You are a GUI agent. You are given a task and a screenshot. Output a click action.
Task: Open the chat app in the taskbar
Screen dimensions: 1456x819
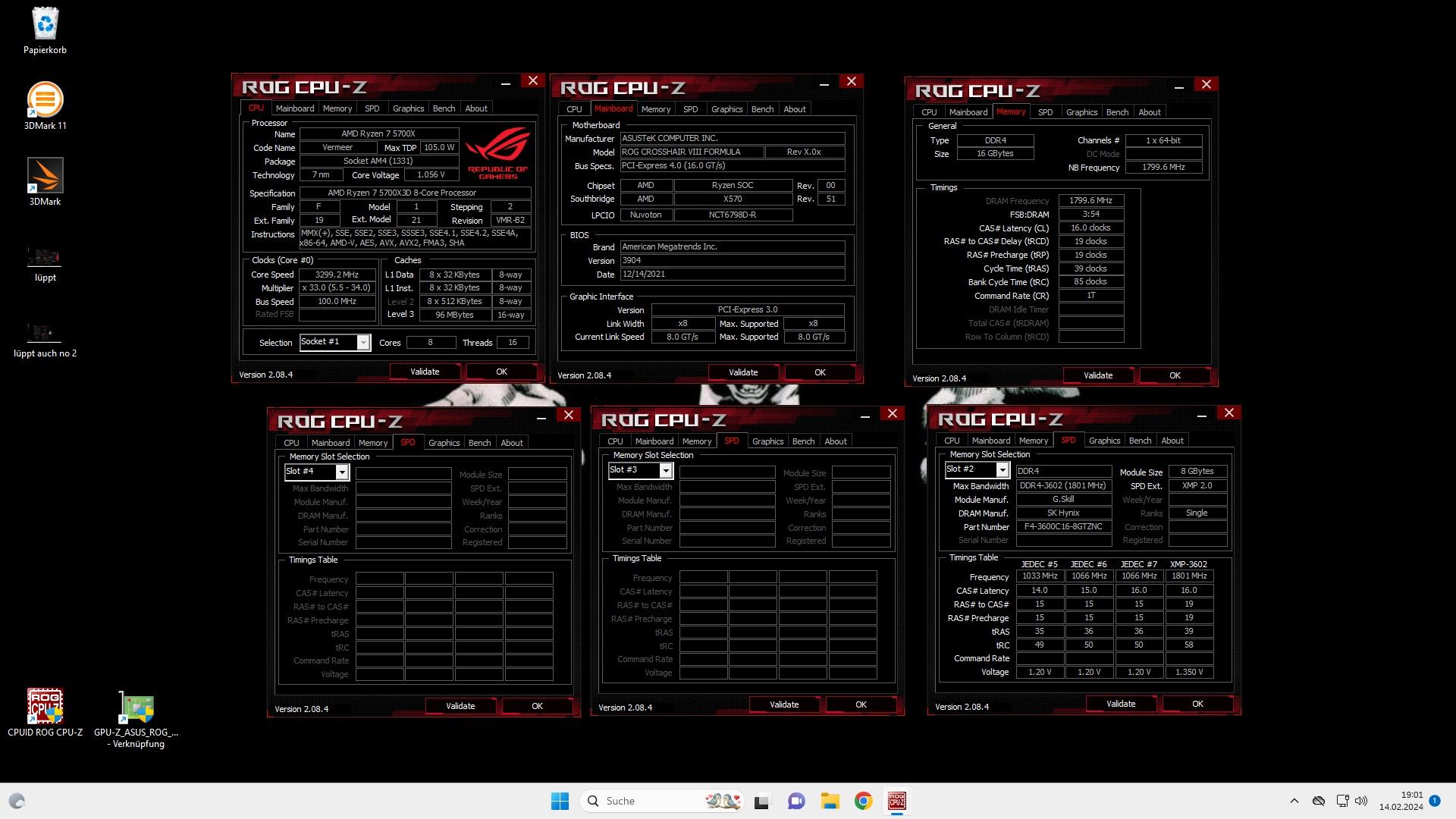[795, 801]
